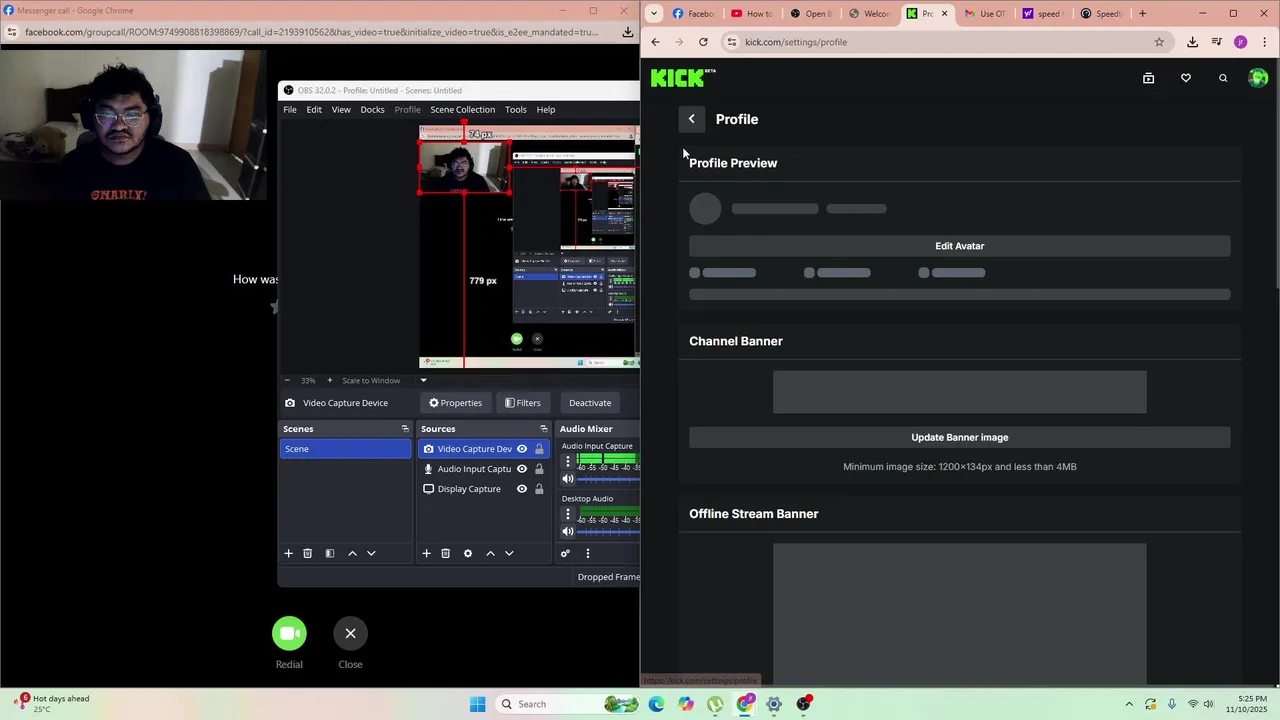Move selected source up
Image resolution: width=1280 pixels, height=720 pixels.
[x=490, y=553]
